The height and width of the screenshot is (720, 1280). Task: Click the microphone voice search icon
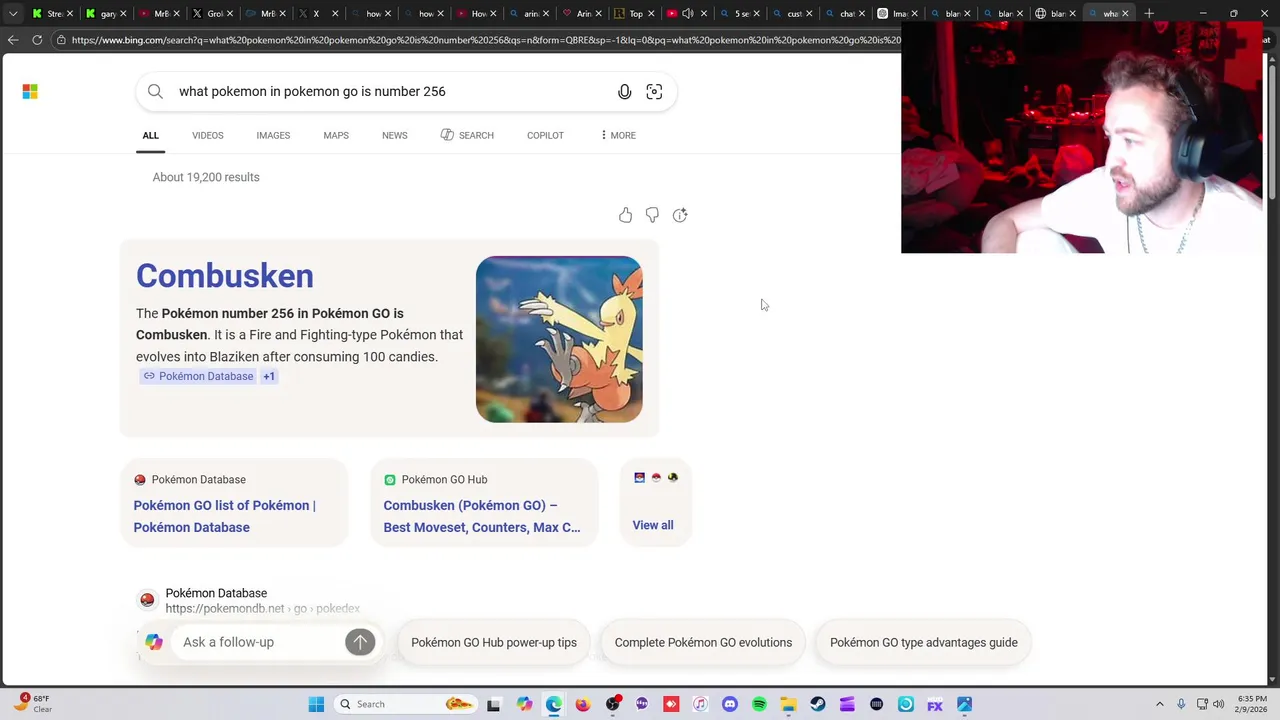tap(624, 92)
